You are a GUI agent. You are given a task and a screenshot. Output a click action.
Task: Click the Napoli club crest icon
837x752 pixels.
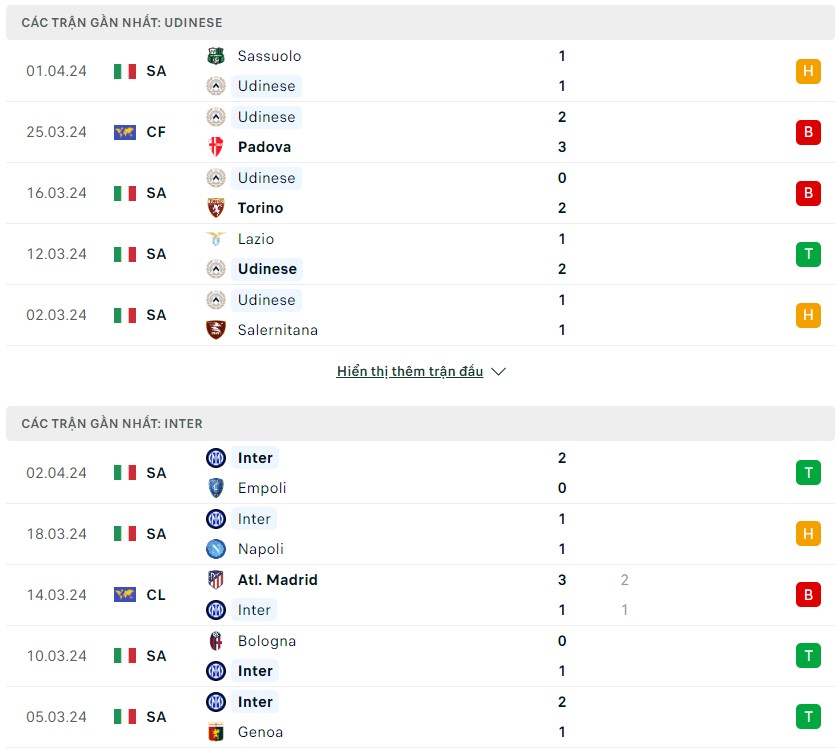point(216,549)
